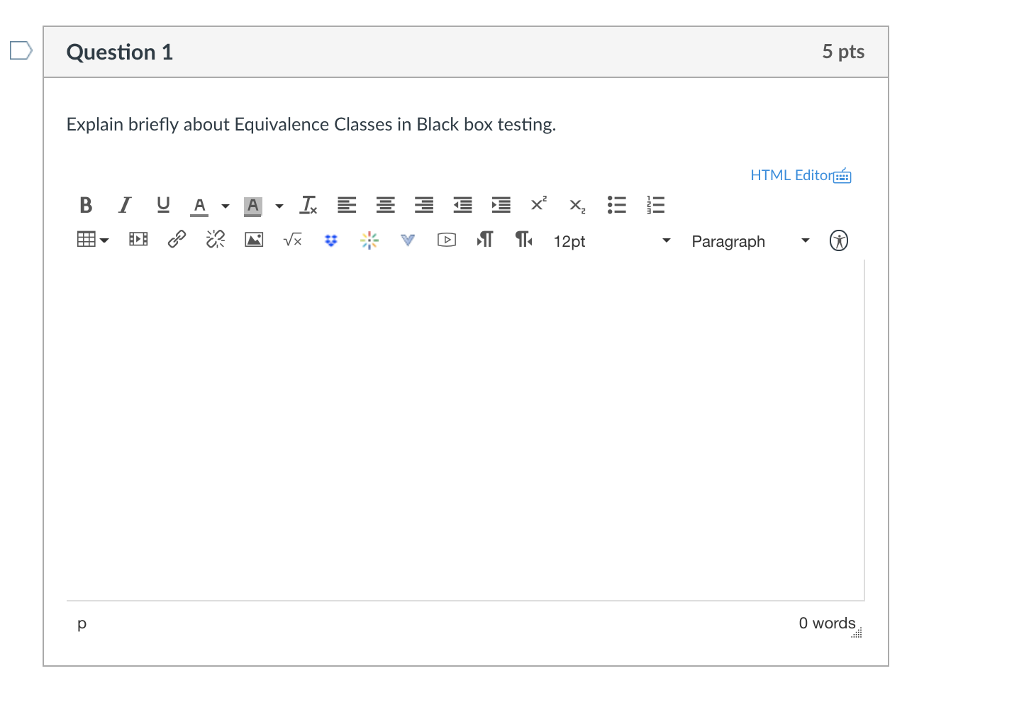This screenshot has height=705, width=1024.
Task: Run the accessibility checker
Action: (839, 240)
